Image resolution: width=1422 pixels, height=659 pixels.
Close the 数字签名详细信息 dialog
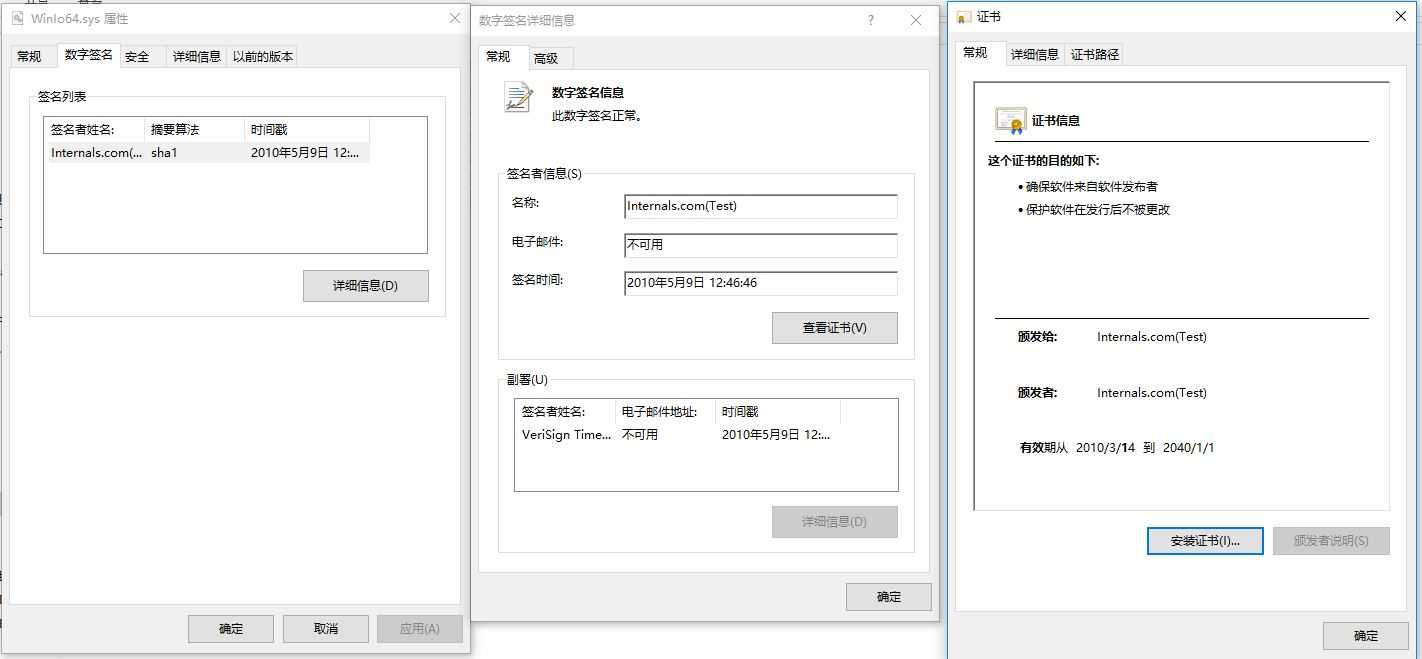tap(916, 20)
